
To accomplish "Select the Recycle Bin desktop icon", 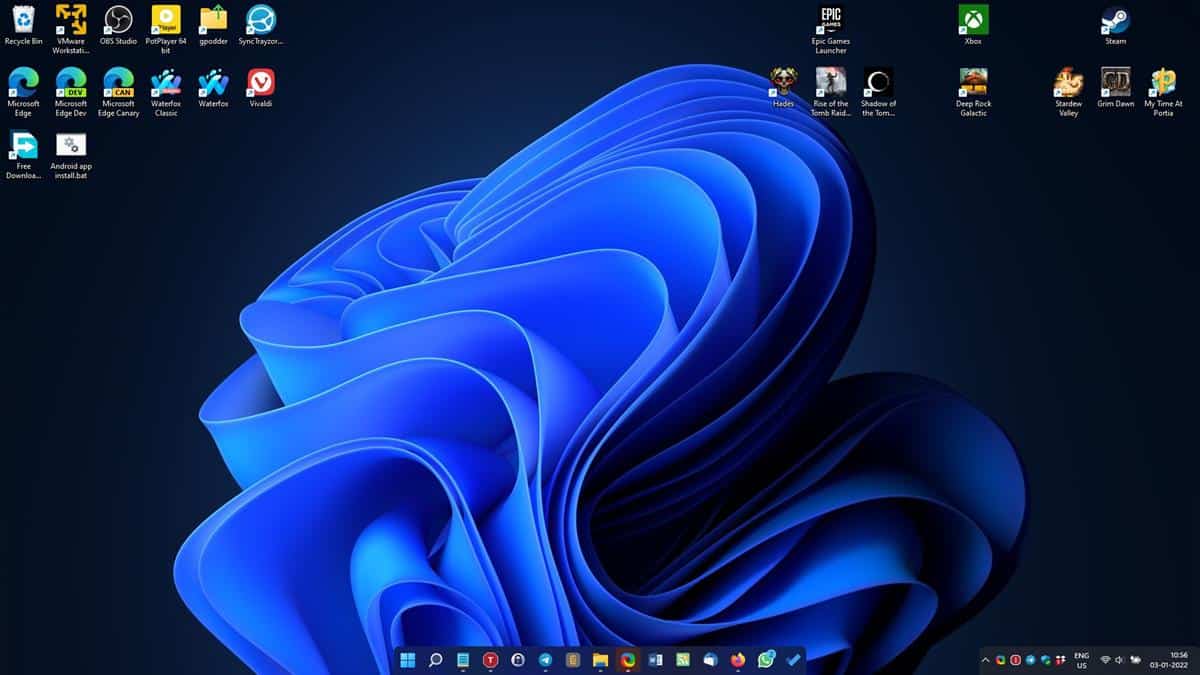I will 23,26.
